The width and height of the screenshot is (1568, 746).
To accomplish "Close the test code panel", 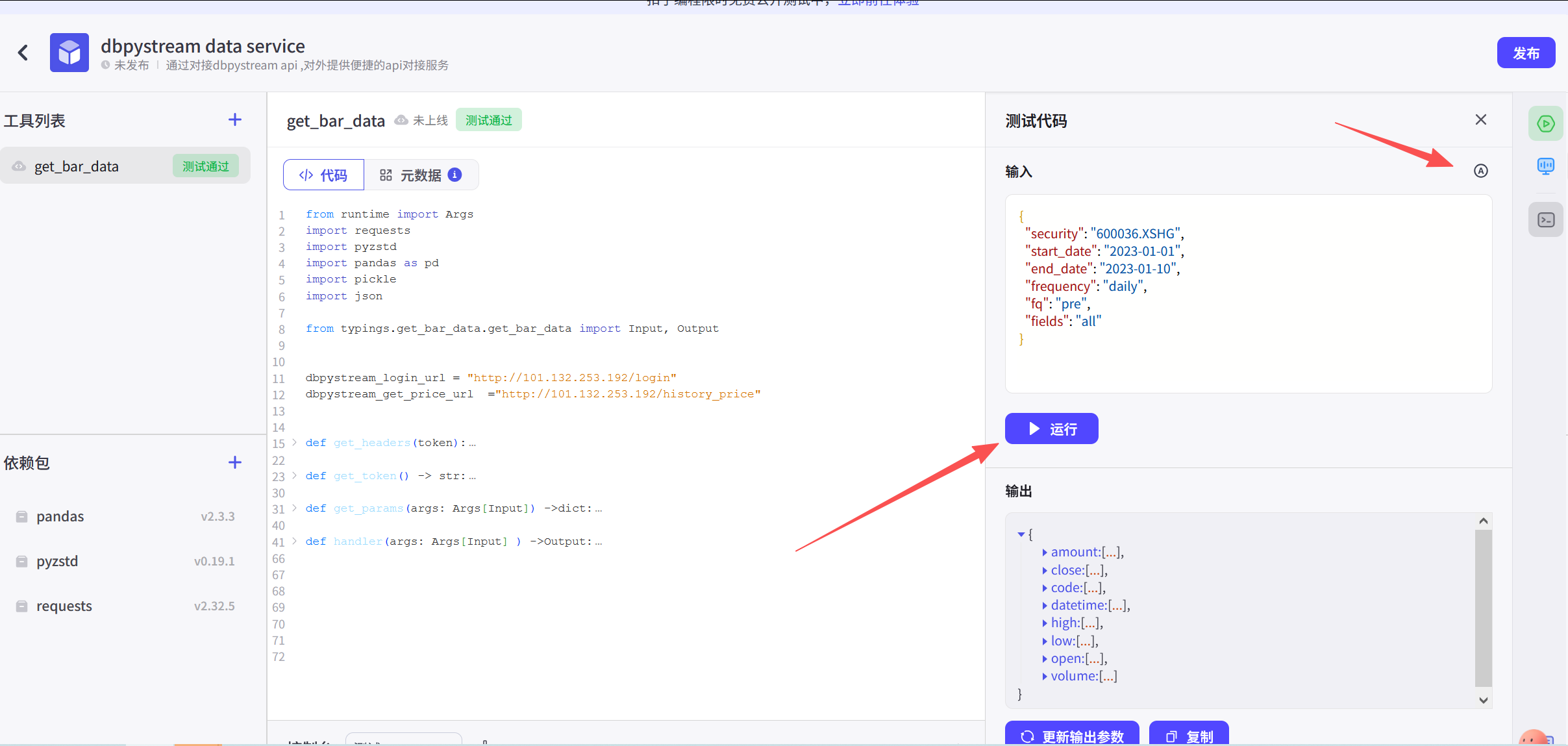I will [x=1480, y=119].
